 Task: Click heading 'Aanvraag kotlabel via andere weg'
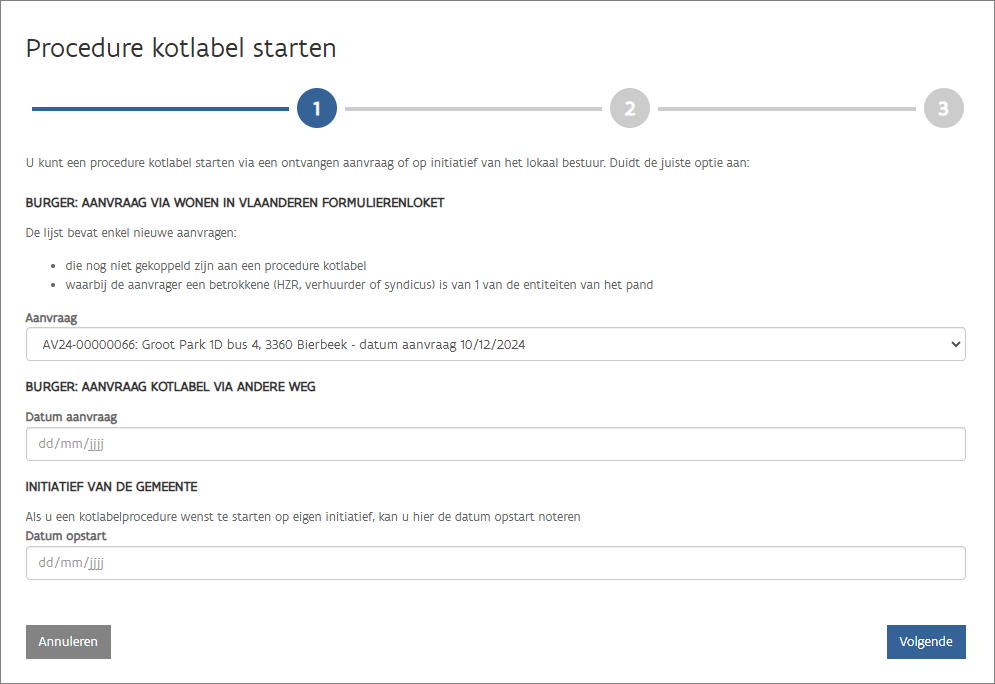click(171, 386)
